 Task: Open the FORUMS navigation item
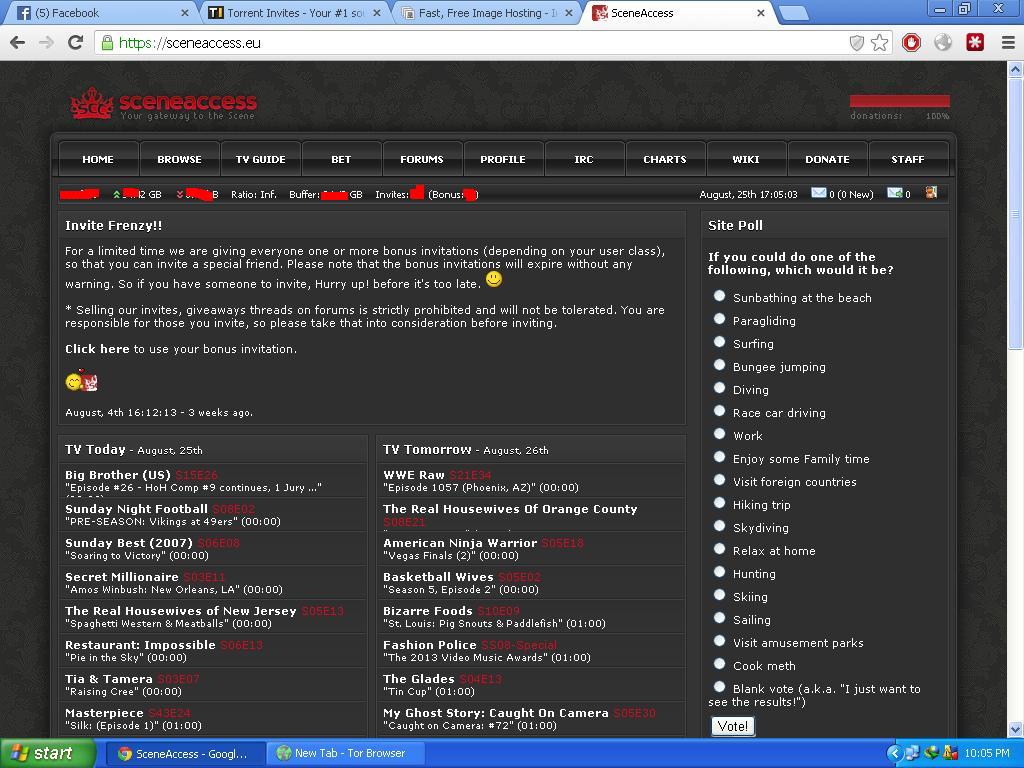422,159
